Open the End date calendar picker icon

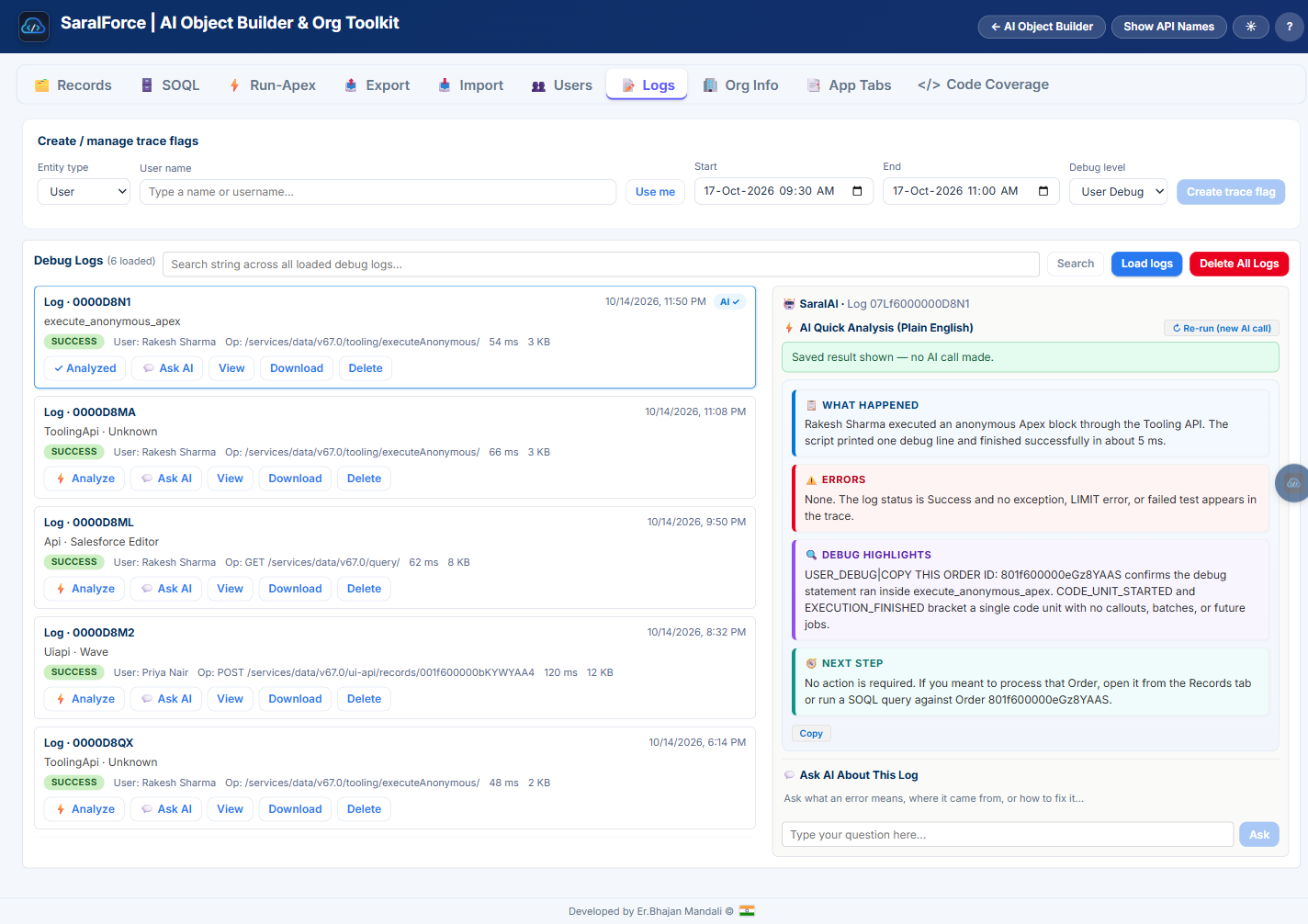pos(1043,191)
